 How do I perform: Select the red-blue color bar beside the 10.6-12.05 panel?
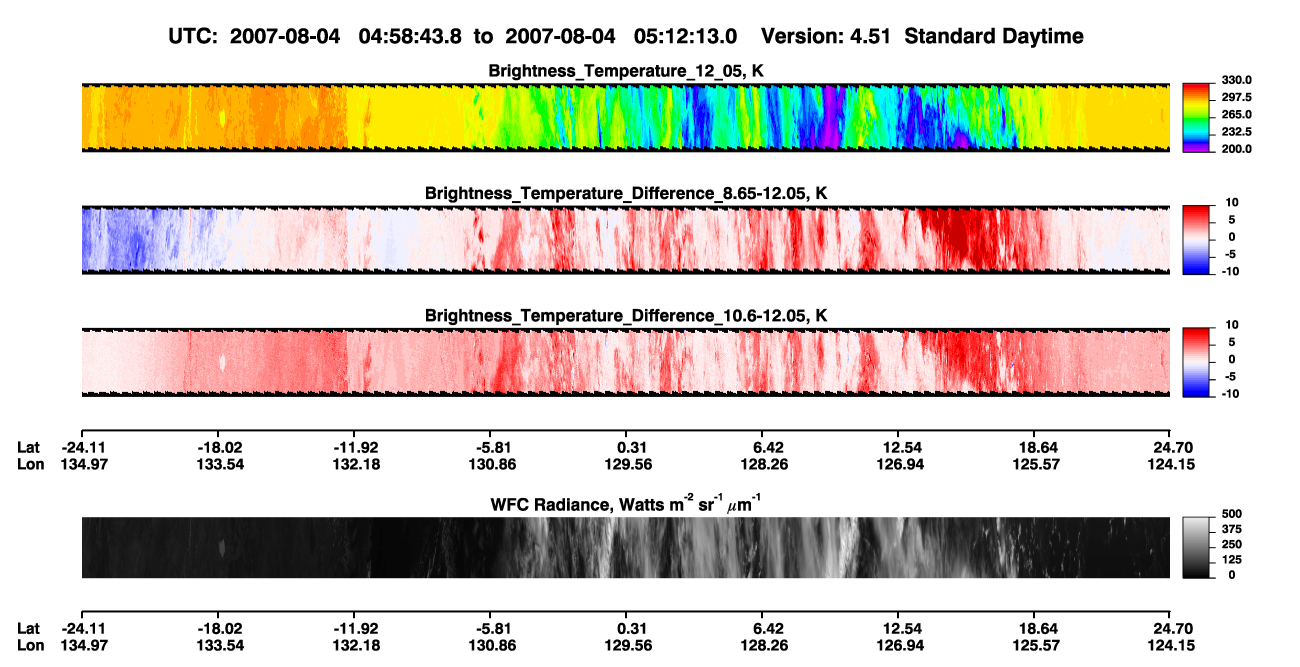(1197, 362)
